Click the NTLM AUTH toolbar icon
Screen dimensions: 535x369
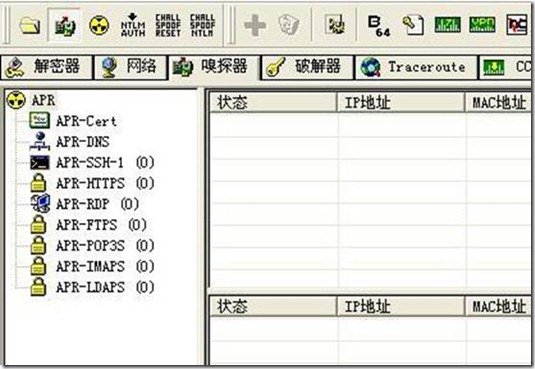(133, 25)
